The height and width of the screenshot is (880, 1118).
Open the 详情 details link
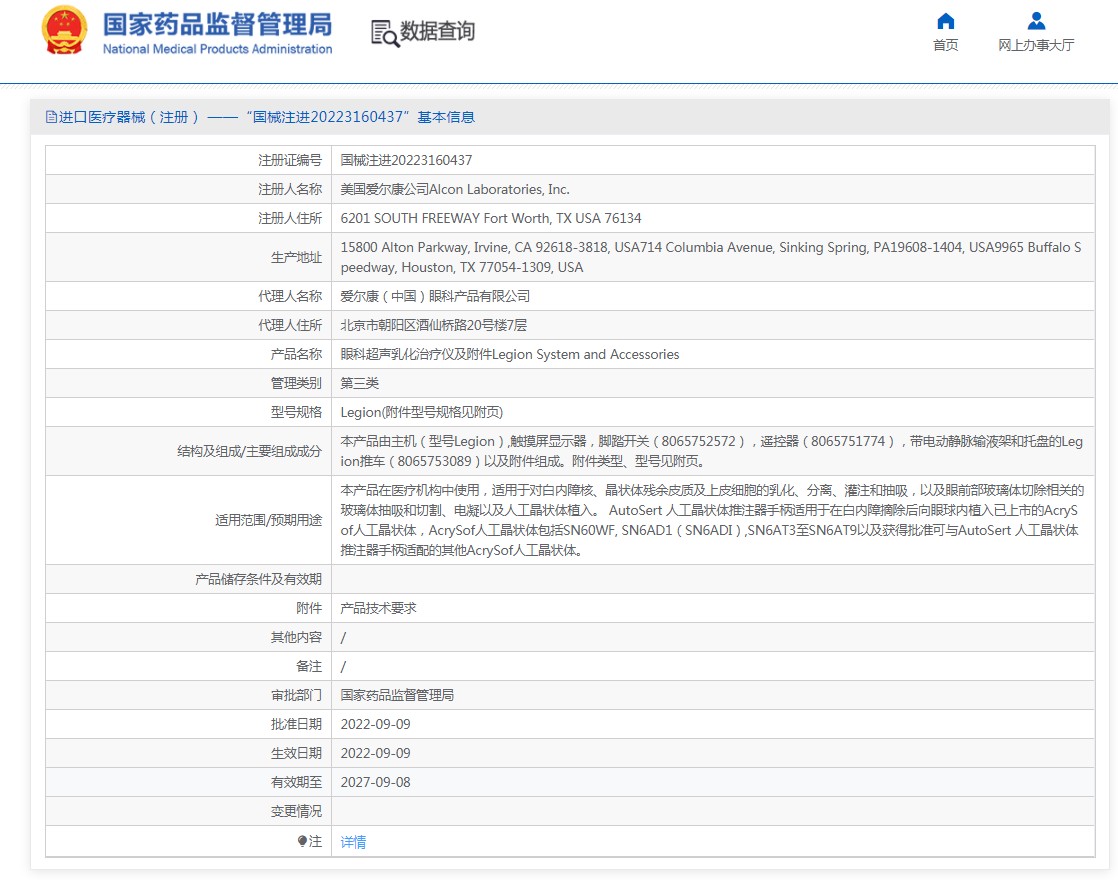coord(353,842)
